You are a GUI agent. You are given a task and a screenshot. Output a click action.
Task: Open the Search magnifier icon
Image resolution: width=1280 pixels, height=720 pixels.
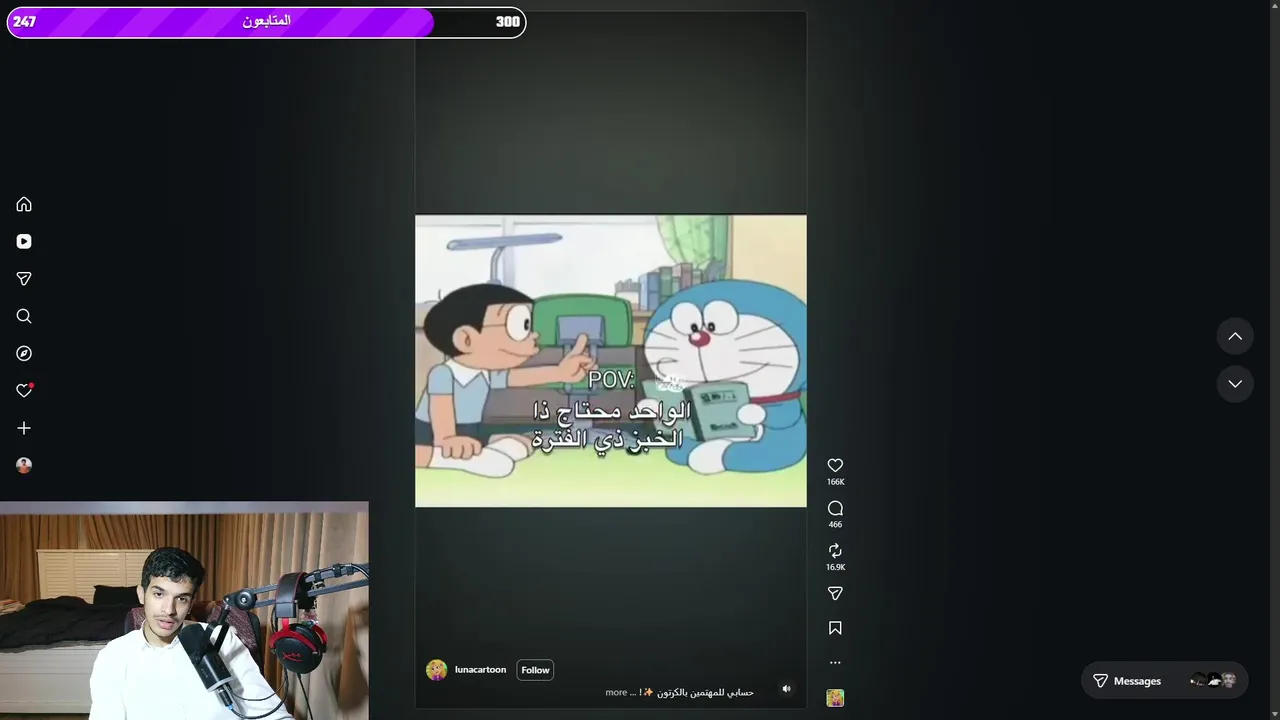(x=24, y=316)
